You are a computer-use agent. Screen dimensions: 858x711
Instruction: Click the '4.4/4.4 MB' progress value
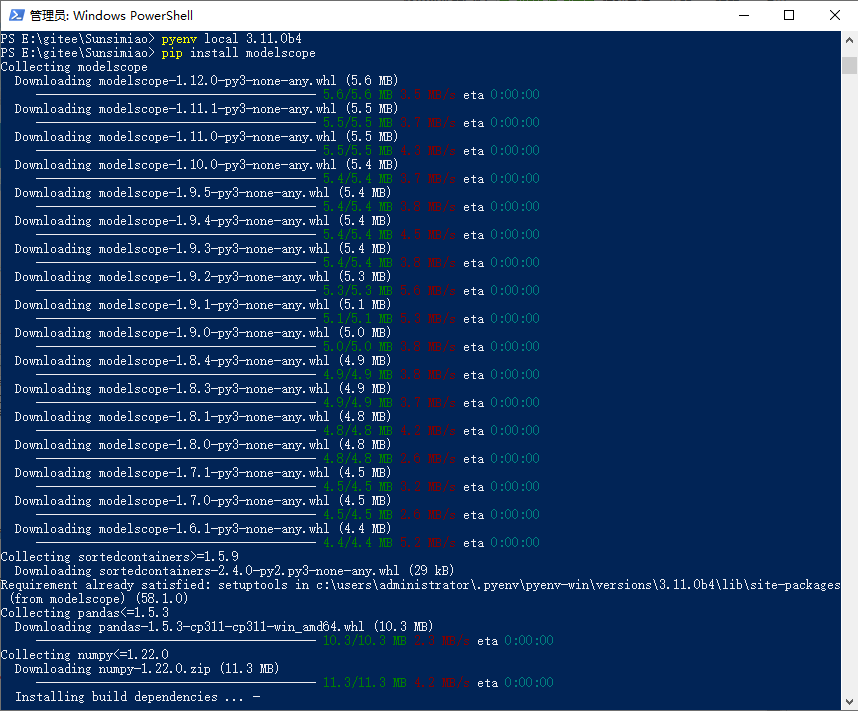(x=358, y=542)
